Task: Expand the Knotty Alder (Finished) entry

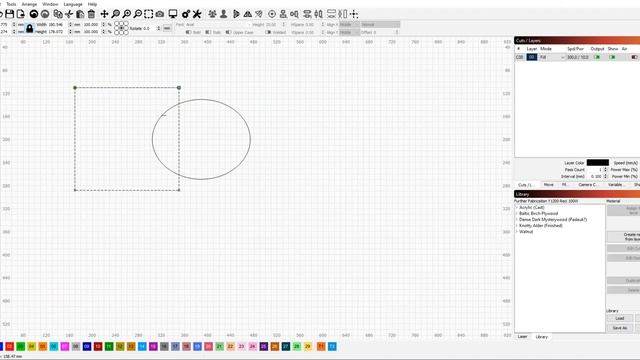Action: tap(517, 225)
